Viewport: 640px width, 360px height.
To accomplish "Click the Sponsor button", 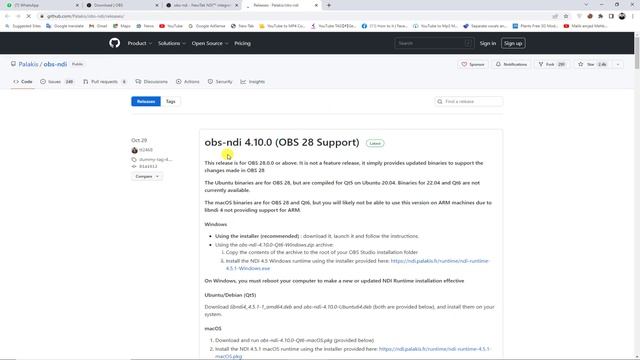I will click(473, 64).
